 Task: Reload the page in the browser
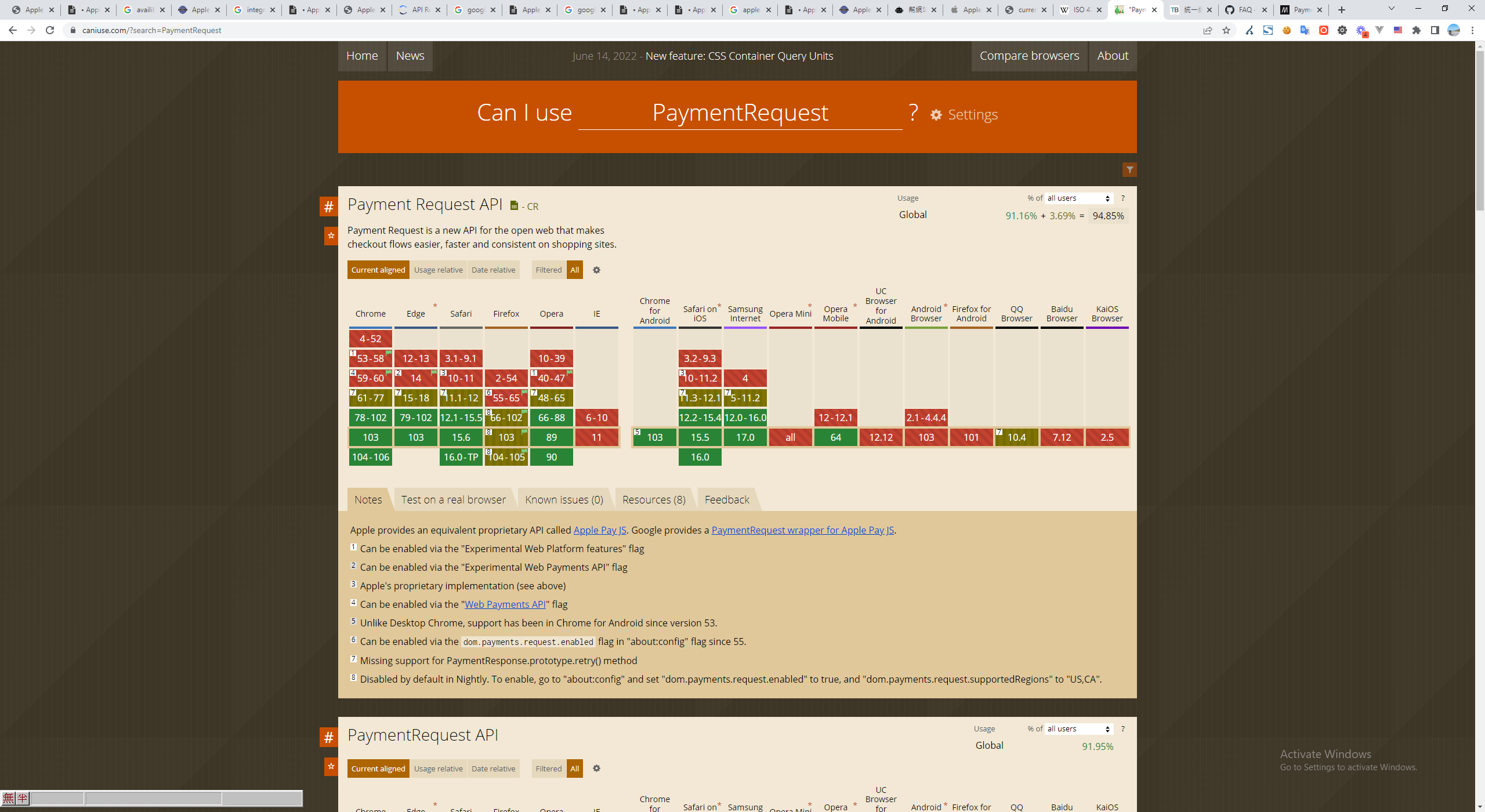50,30
